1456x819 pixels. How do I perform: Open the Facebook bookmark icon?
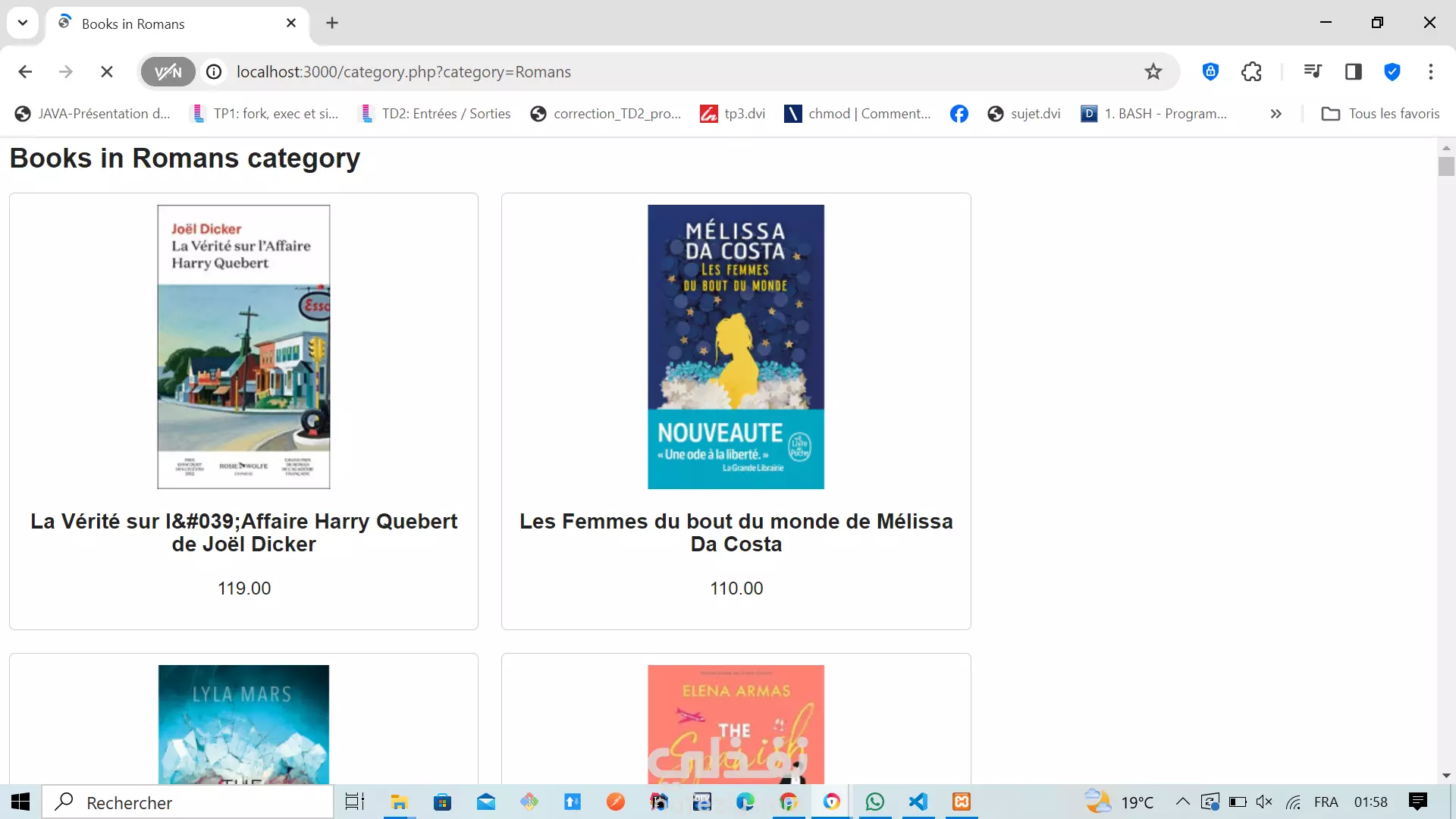[959, 114]
